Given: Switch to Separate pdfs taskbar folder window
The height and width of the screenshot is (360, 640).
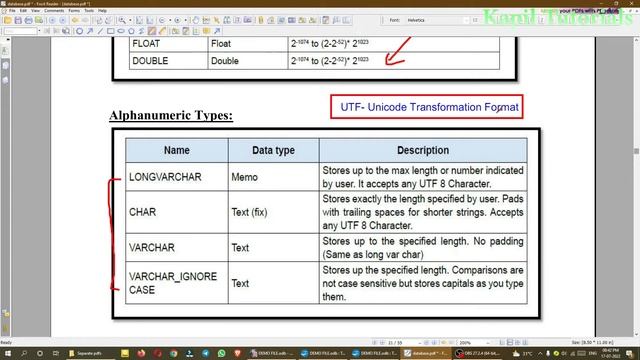Looking at the screenshot, I should point(90,353).
